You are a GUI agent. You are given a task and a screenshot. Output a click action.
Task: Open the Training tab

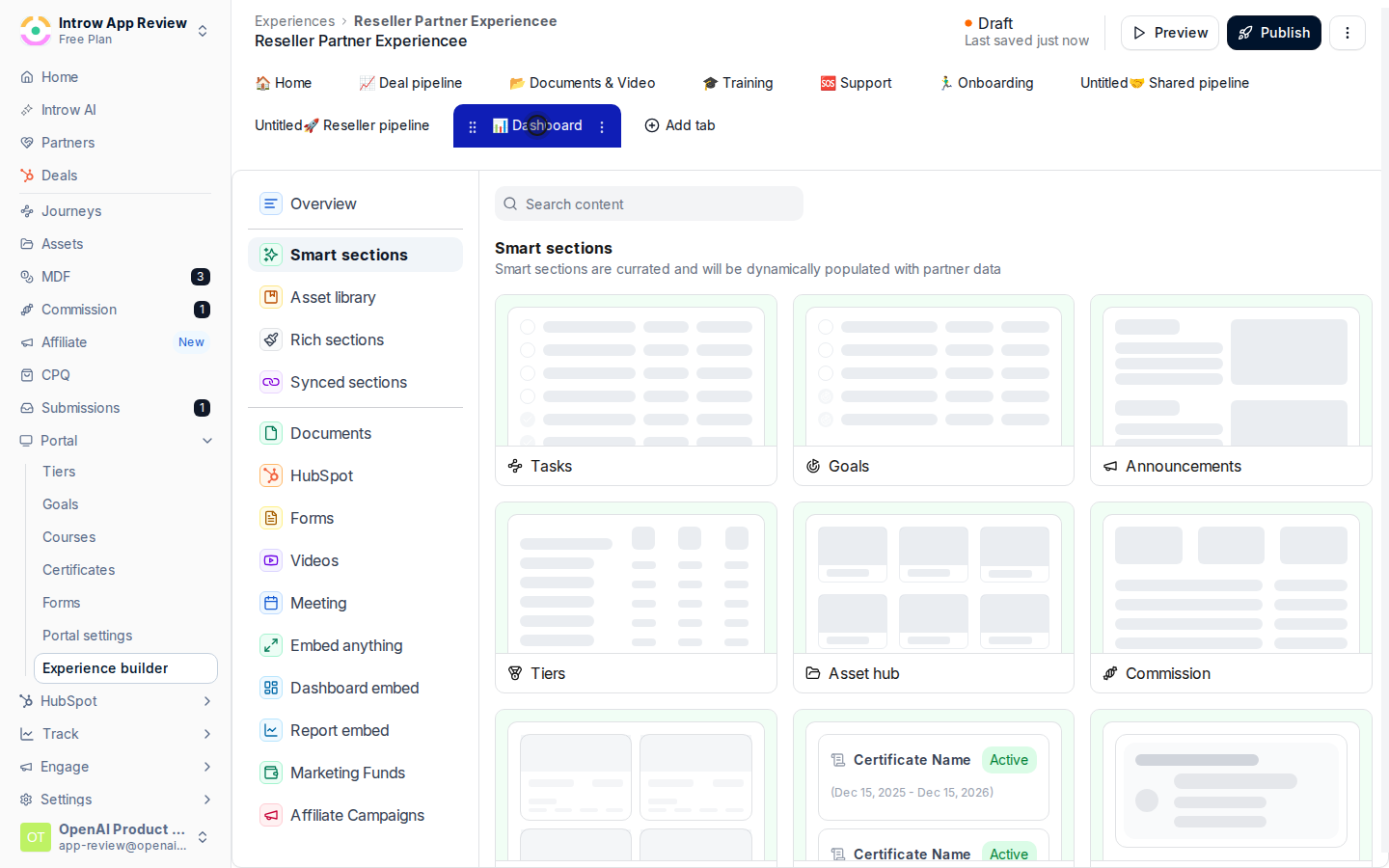point(737,83)
